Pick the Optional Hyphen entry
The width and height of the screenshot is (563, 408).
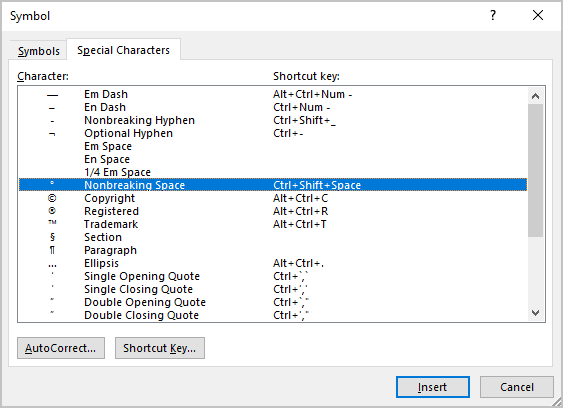click(x=273, y=133)
